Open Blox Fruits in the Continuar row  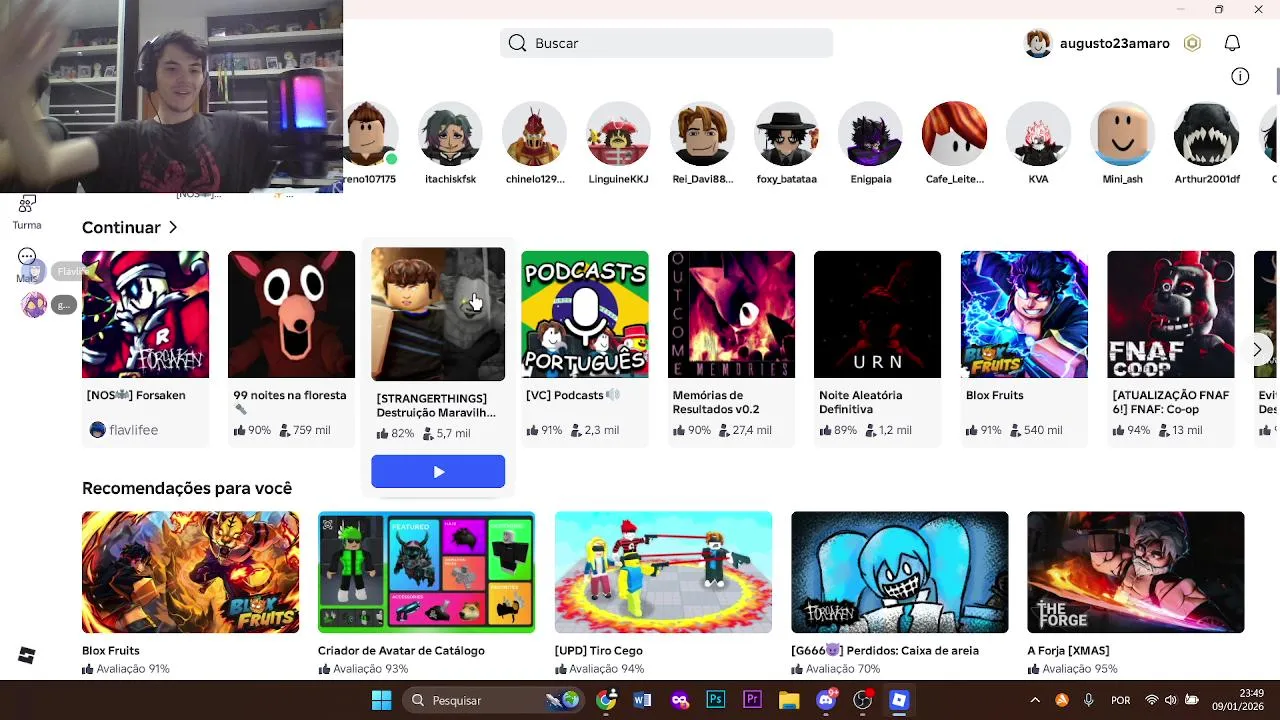tap(1024, 314)
